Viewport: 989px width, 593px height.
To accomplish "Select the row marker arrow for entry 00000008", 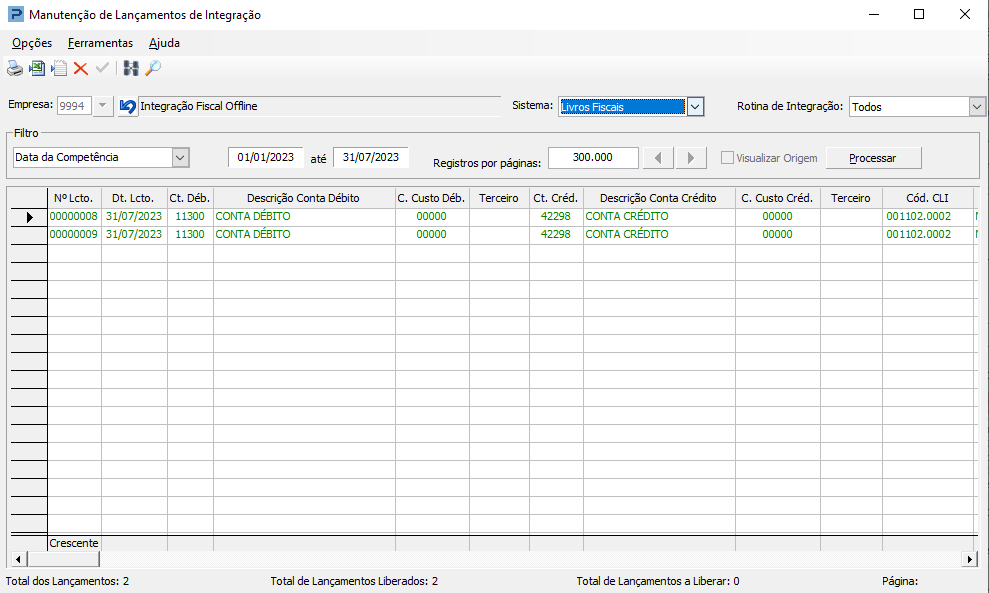I will 29,217.
